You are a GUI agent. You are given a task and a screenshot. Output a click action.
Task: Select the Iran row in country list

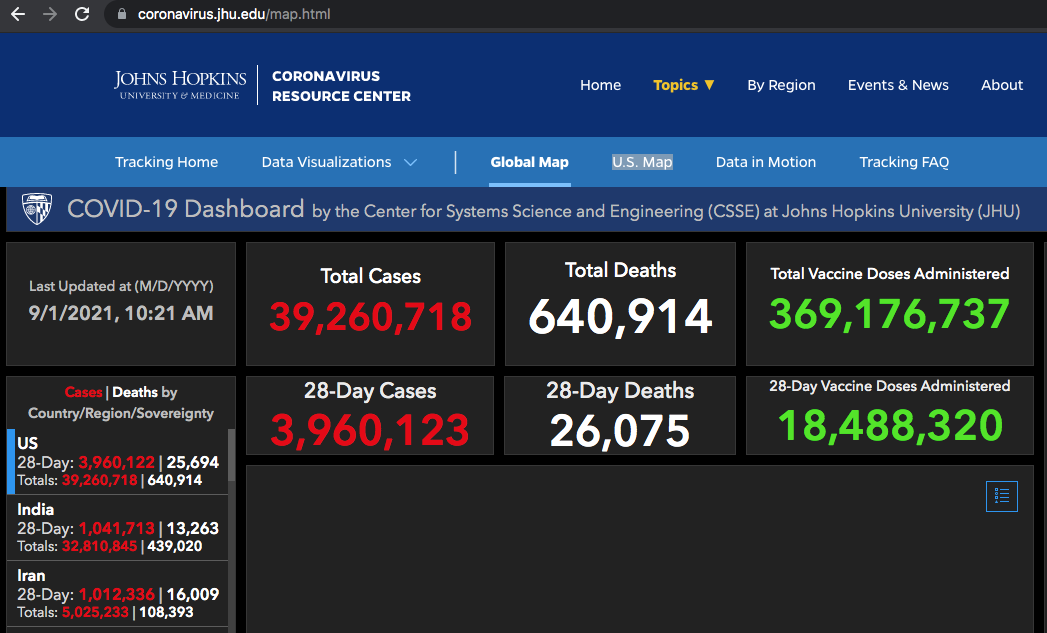point(118,594)
